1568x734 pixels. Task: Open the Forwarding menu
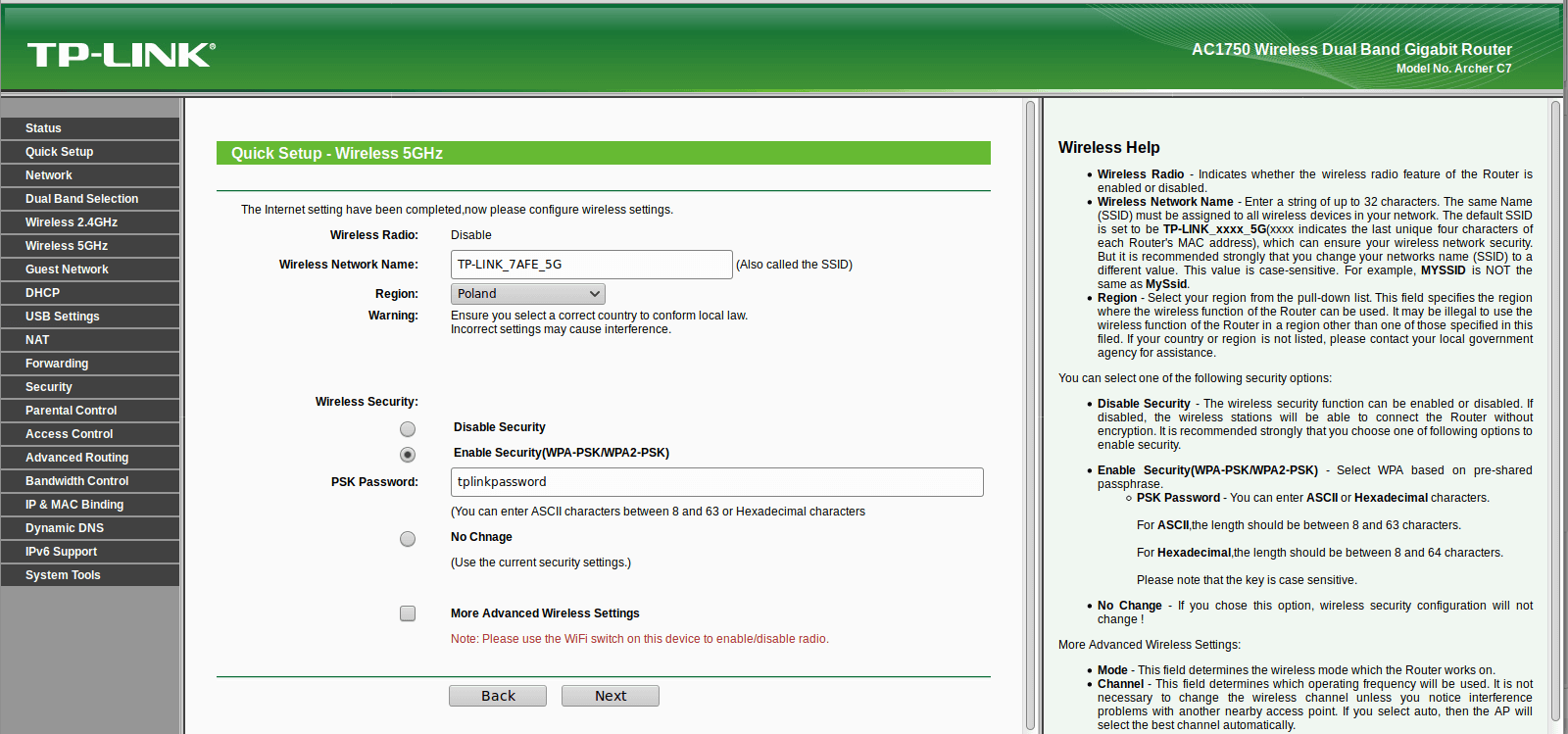pyautogui.click(x=90, y=364)
